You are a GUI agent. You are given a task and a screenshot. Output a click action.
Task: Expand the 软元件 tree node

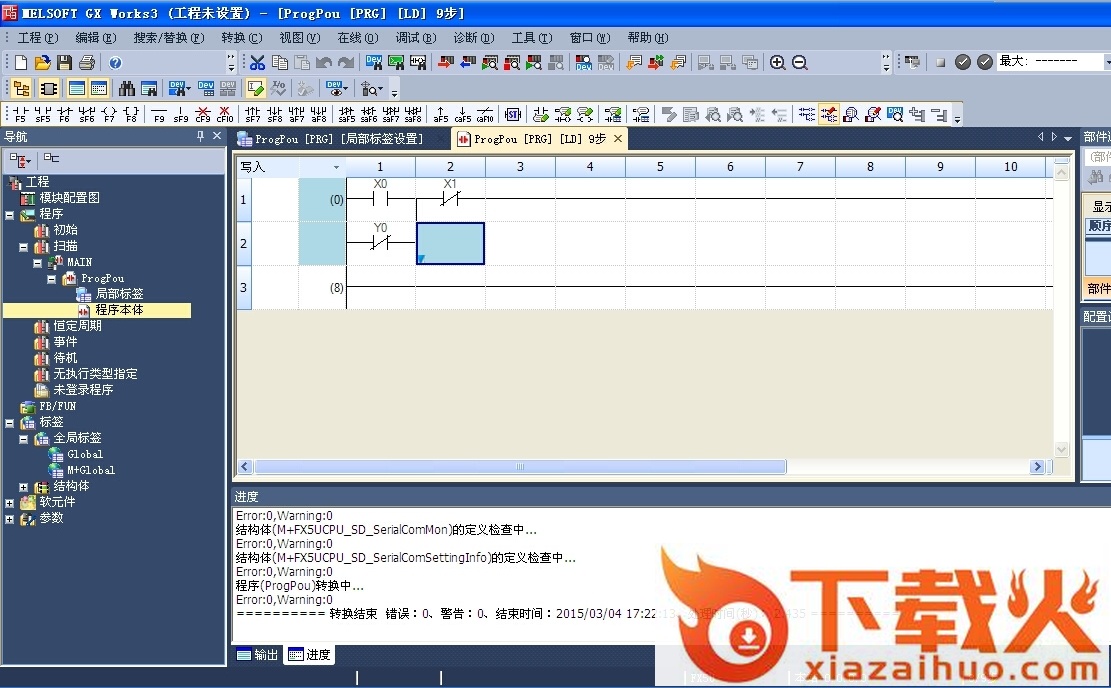point(10,502)
